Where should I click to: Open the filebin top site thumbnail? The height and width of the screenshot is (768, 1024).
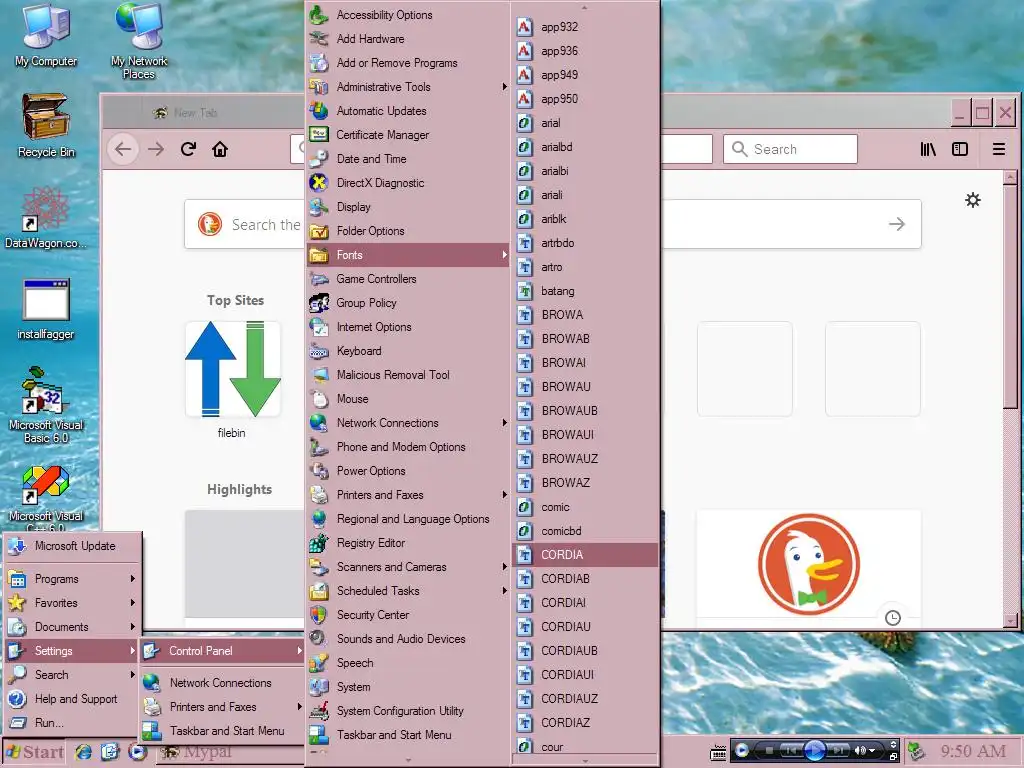click(x=232, y=369)
